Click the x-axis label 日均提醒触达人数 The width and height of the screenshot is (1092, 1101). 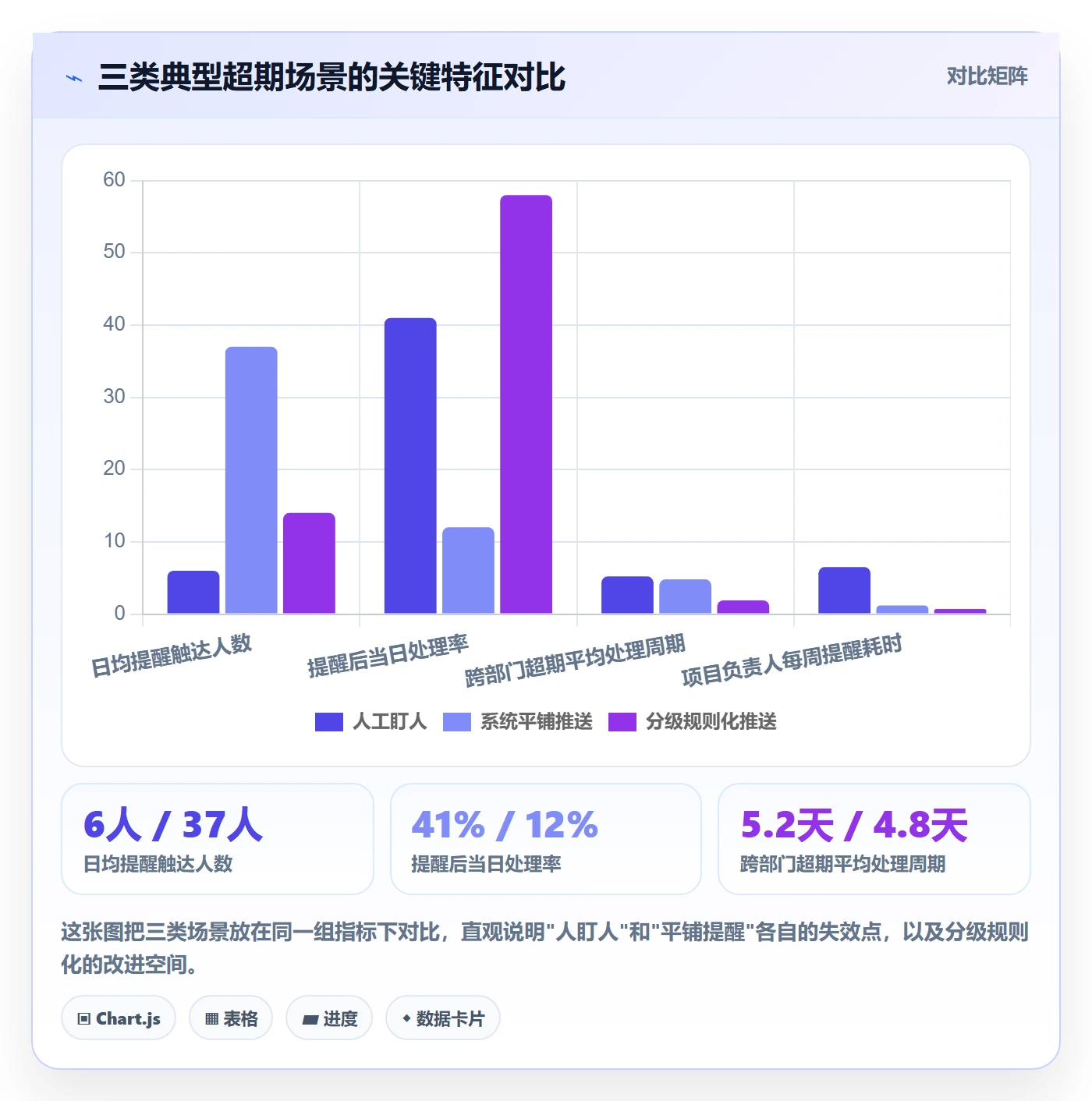pyautogui.click(x=172, y=656)
